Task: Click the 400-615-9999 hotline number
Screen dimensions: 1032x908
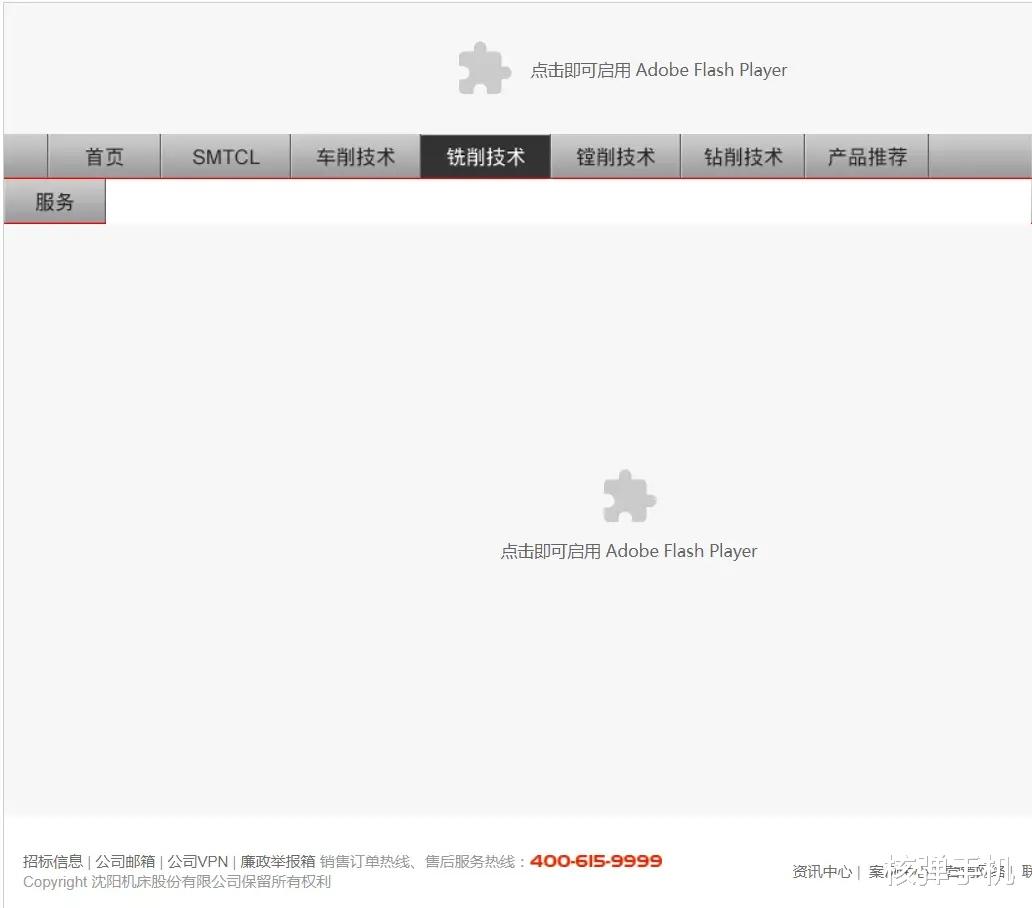Action: 595,861
